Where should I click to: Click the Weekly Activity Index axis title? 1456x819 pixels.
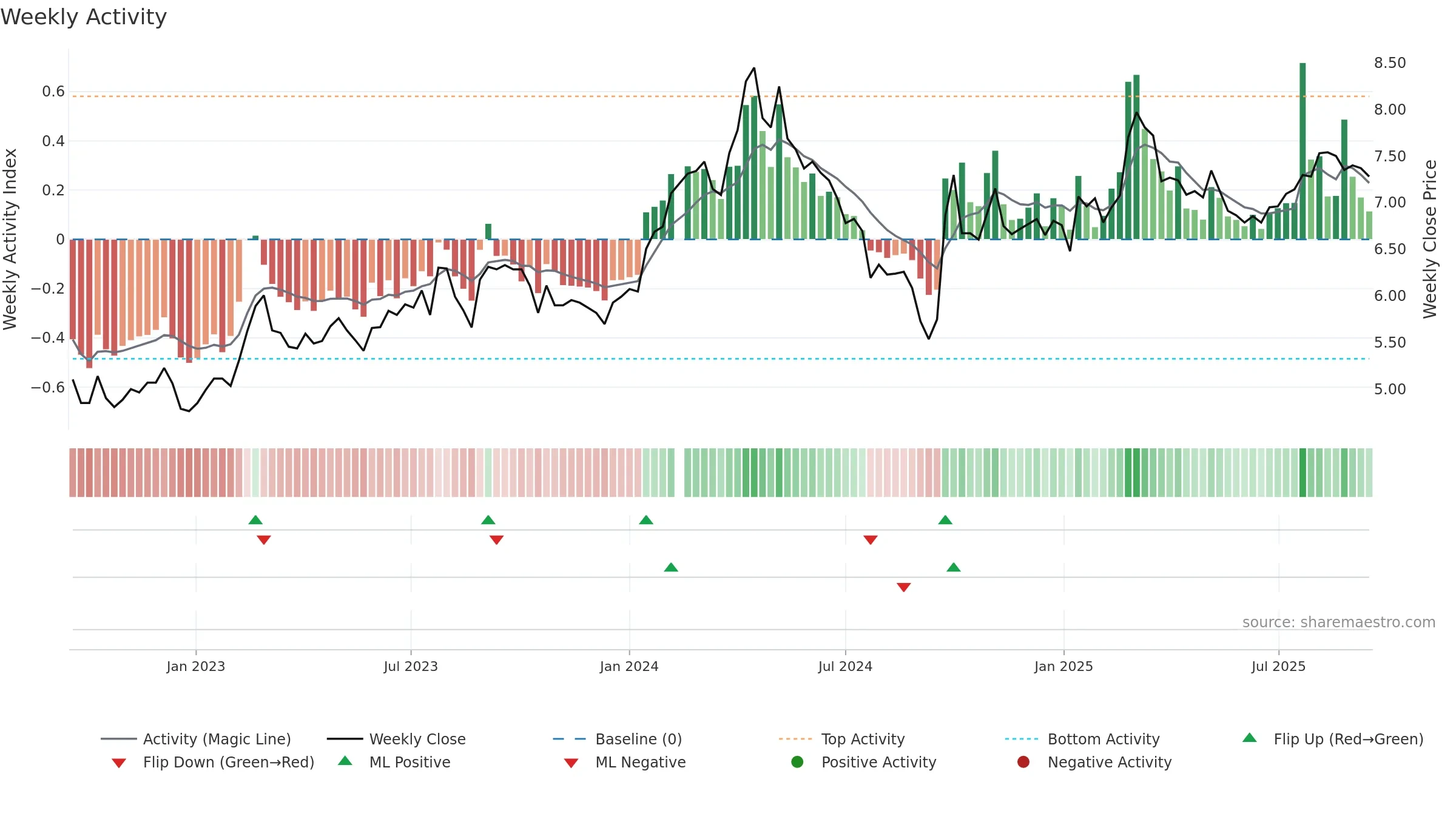10,240
